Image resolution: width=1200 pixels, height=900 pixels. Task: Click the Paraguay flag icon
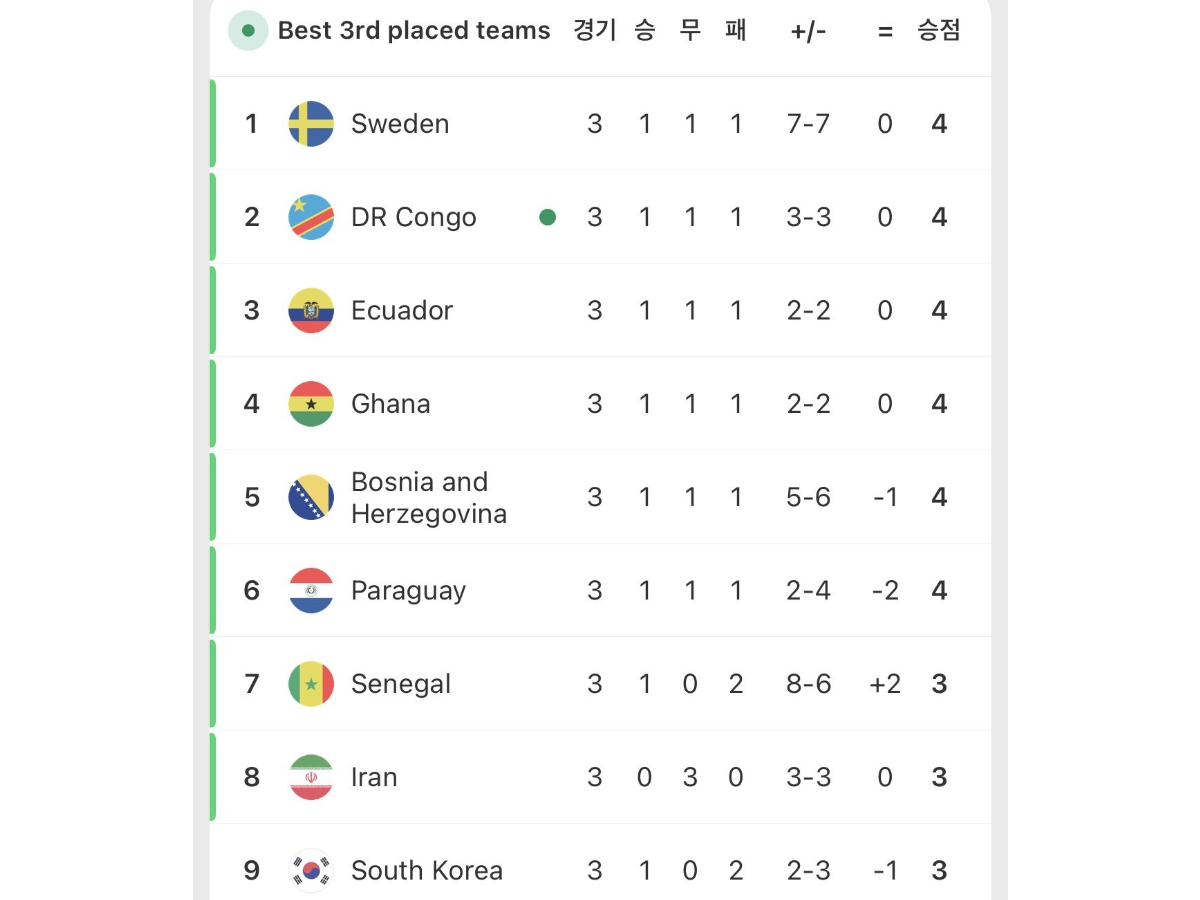[311, 590]
